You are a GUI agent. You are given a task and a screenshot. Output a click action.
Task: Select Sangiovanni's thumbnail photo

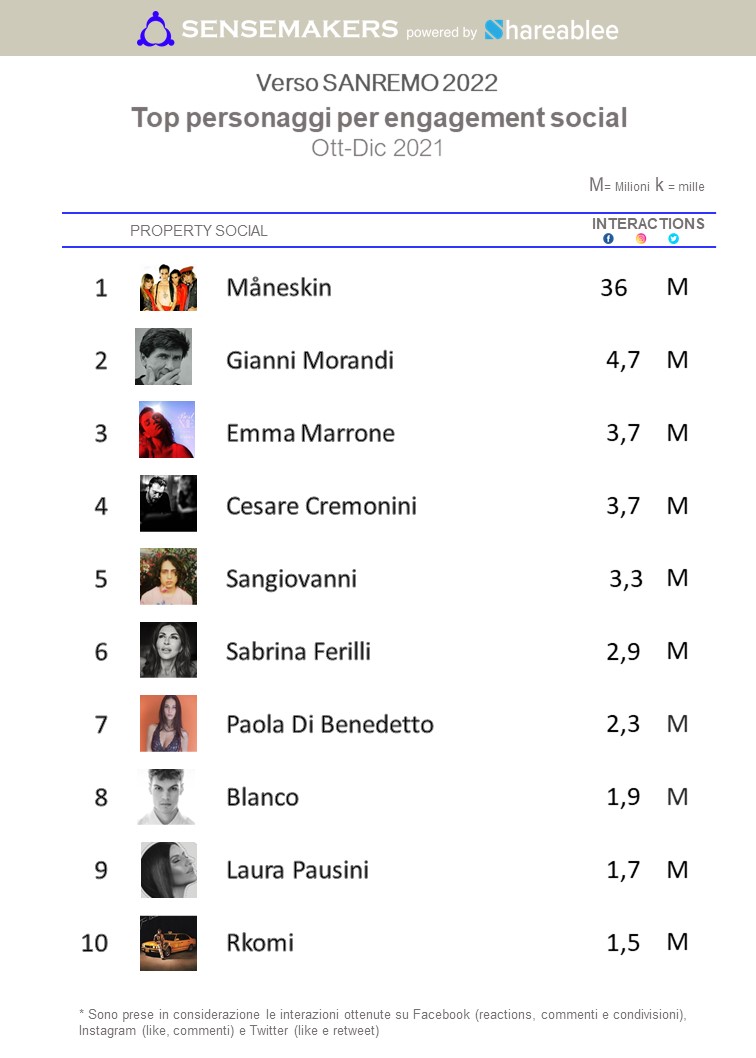click(168, 576)
